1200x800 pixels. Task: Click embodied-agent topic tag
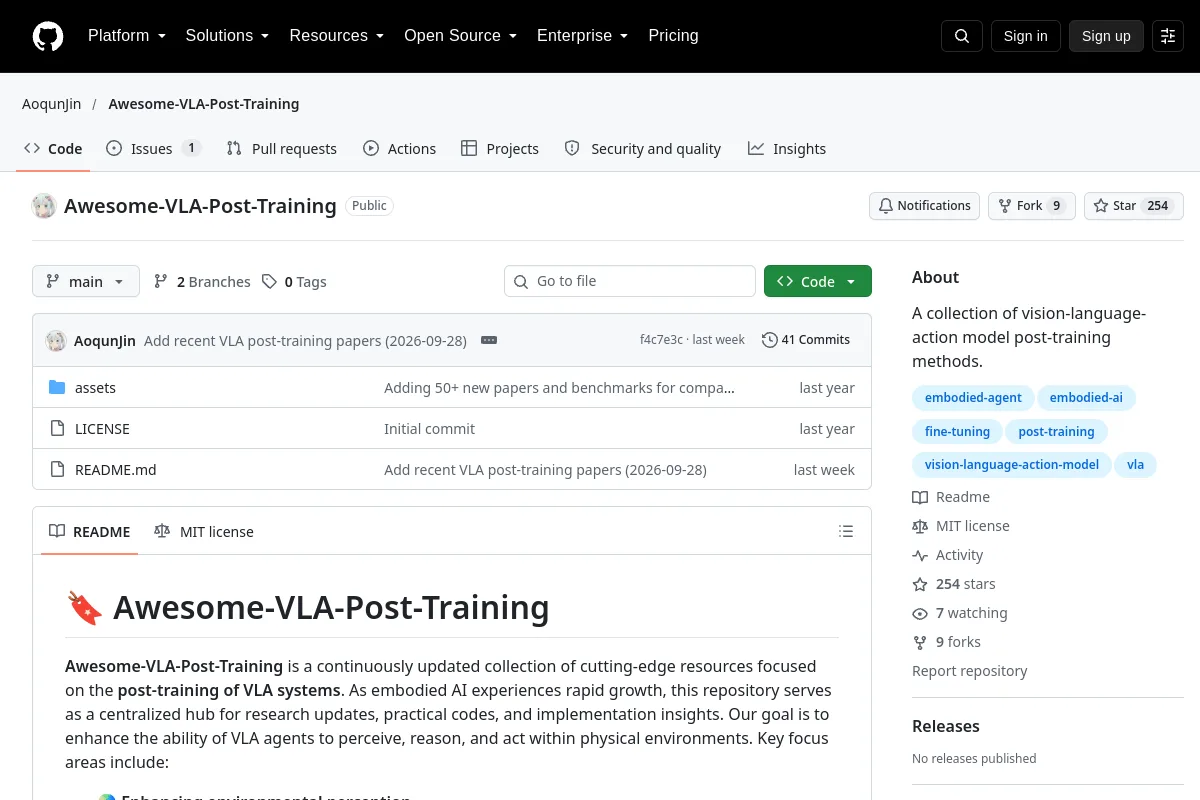(x=973, y=398)
